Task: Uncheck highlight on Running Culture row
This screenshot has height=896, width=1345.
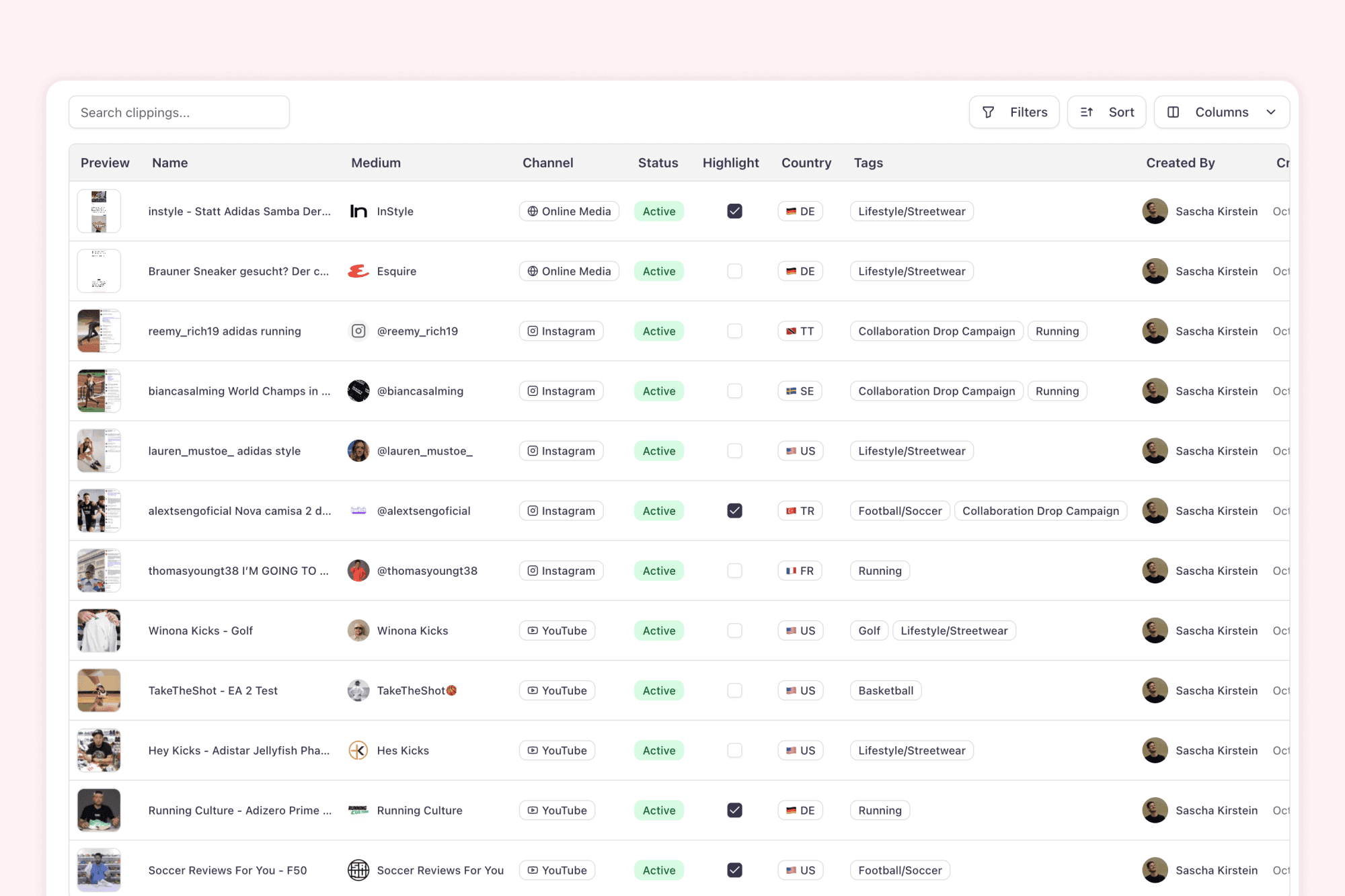Action: pos(734,810)
